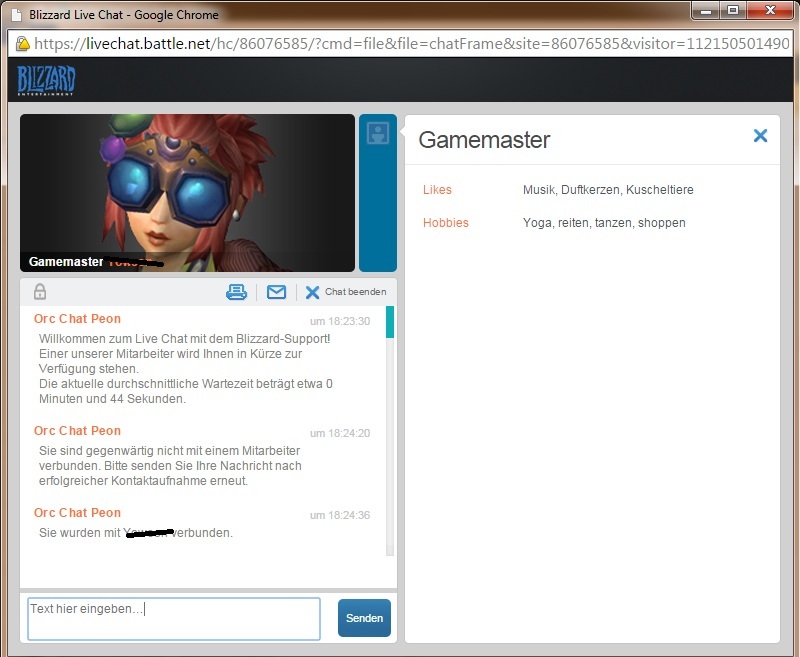Click the 'Sie sind gegenwärtig nicht' message line
The height and width of the screenshot is (657, 800).
[x=169, y=451]
